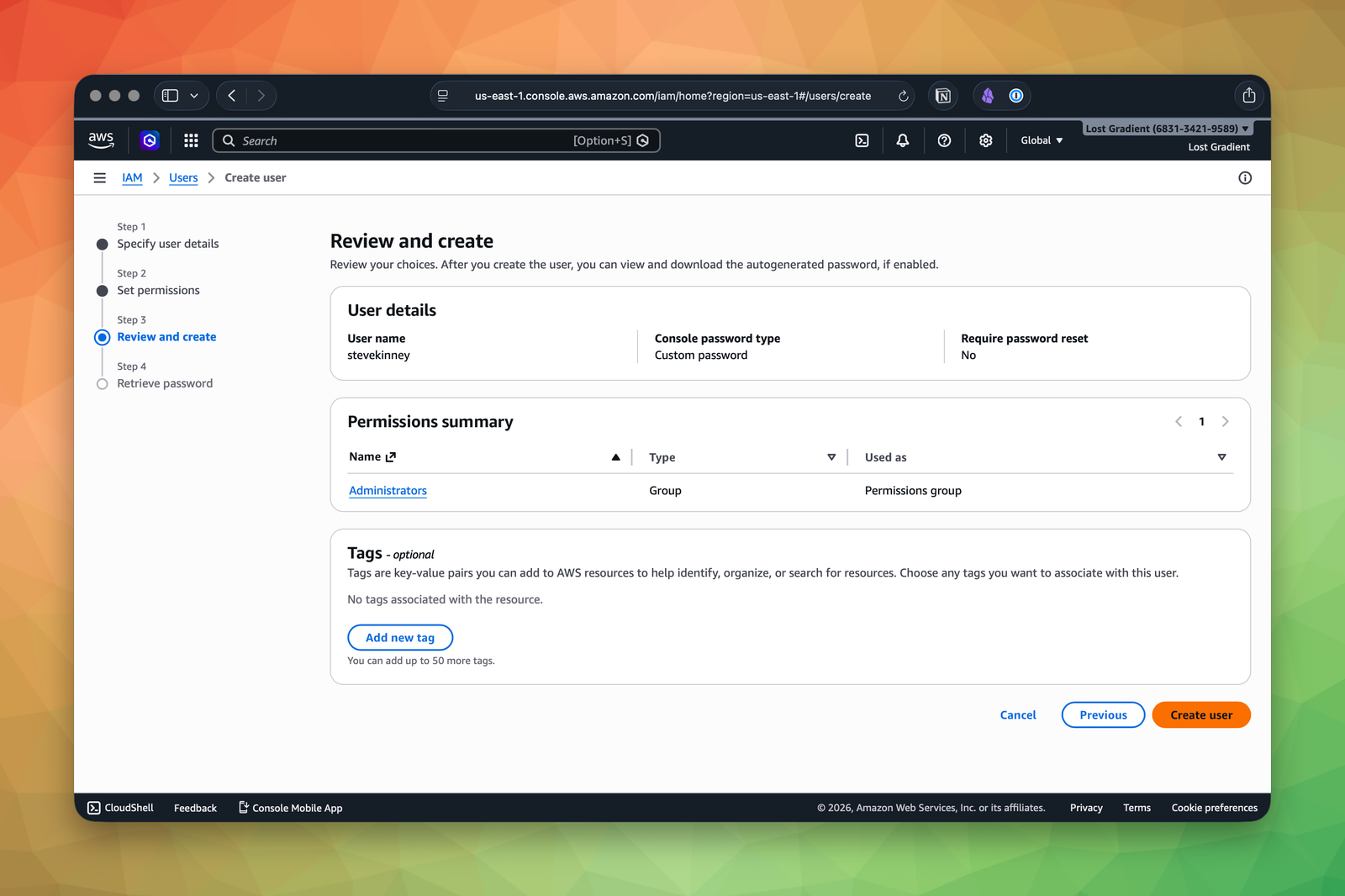
Task: Open the AWS services grid icon
Action: click(191, 140)
